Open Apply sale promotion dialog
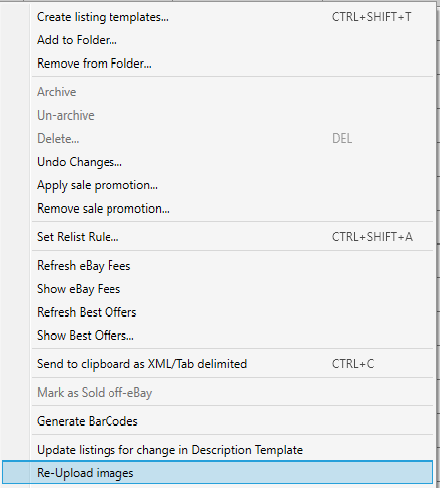This screenshot has width=440, height=488. (x=217, y=185)
